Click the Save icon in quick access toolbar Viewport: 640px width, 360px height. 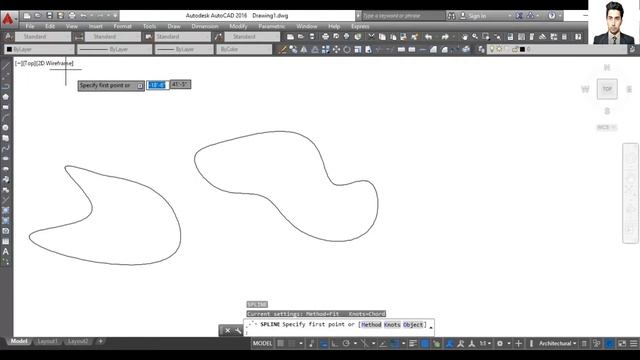click(x=49, y=16)
